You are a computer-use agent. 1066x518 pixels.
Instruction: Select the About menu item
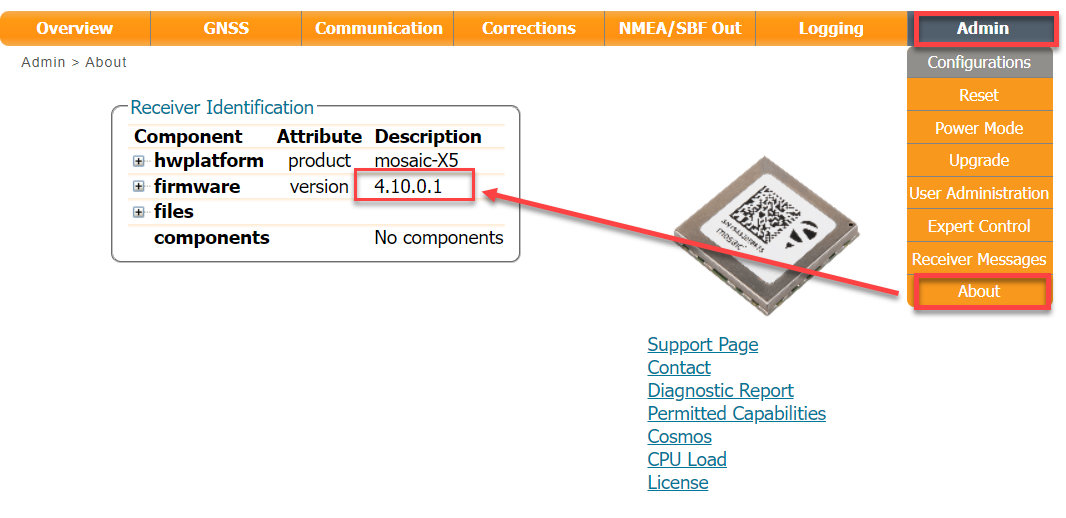[x=979, y=292]
